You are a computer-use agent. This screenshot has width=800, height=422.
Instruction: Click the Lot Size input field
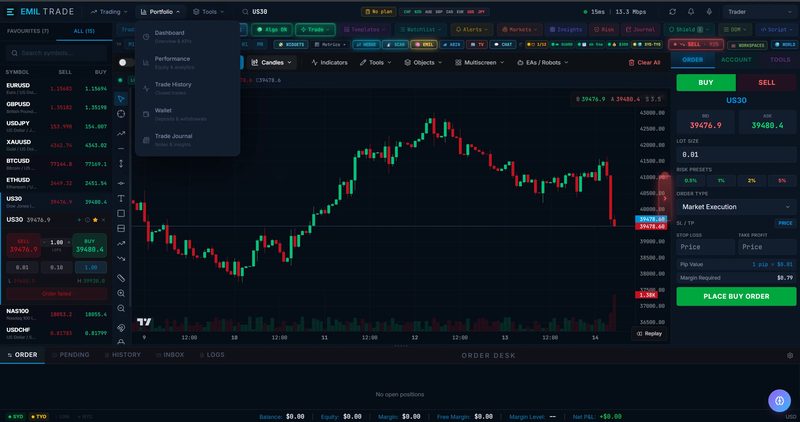coord(736,154)
